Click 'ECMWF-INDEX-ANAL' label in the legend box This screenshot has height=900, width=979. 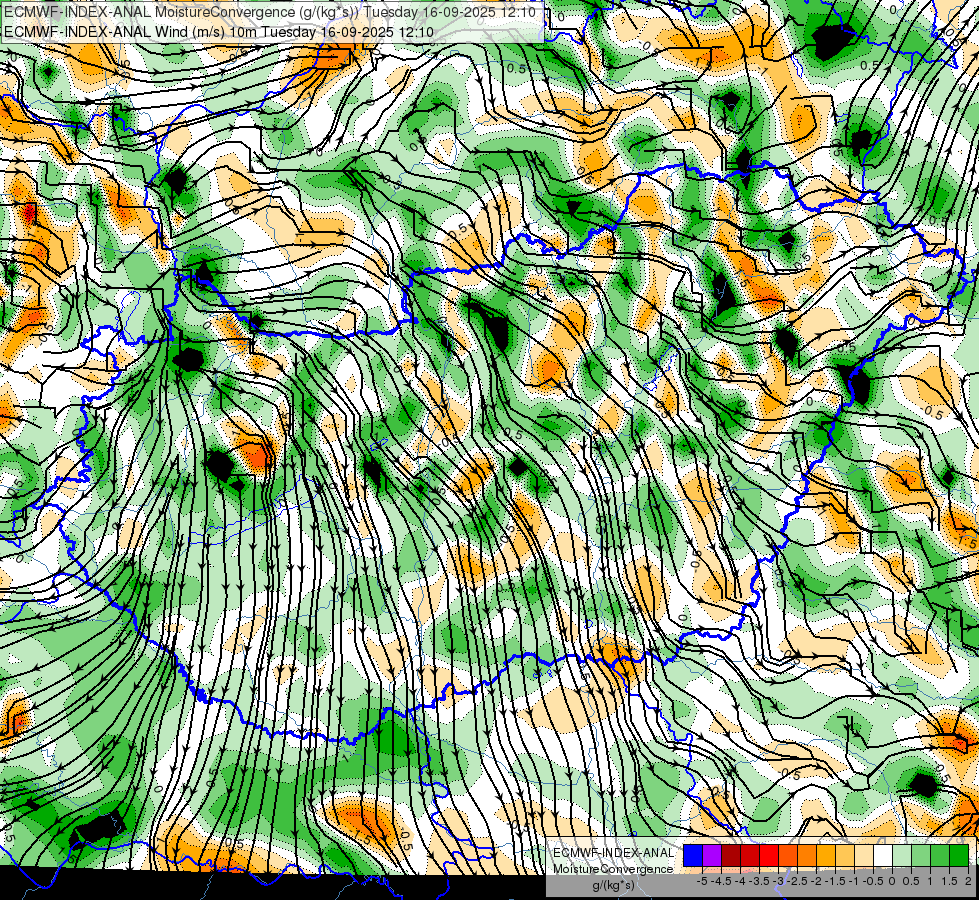[x=614, y=853]
